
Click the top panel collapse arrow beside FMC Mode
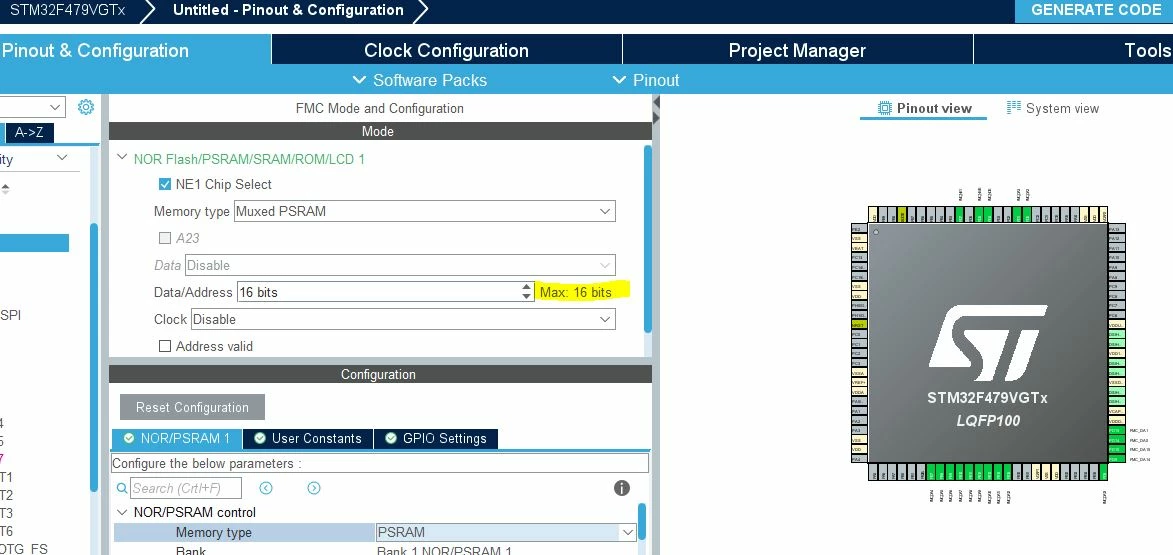coord(657,102)
